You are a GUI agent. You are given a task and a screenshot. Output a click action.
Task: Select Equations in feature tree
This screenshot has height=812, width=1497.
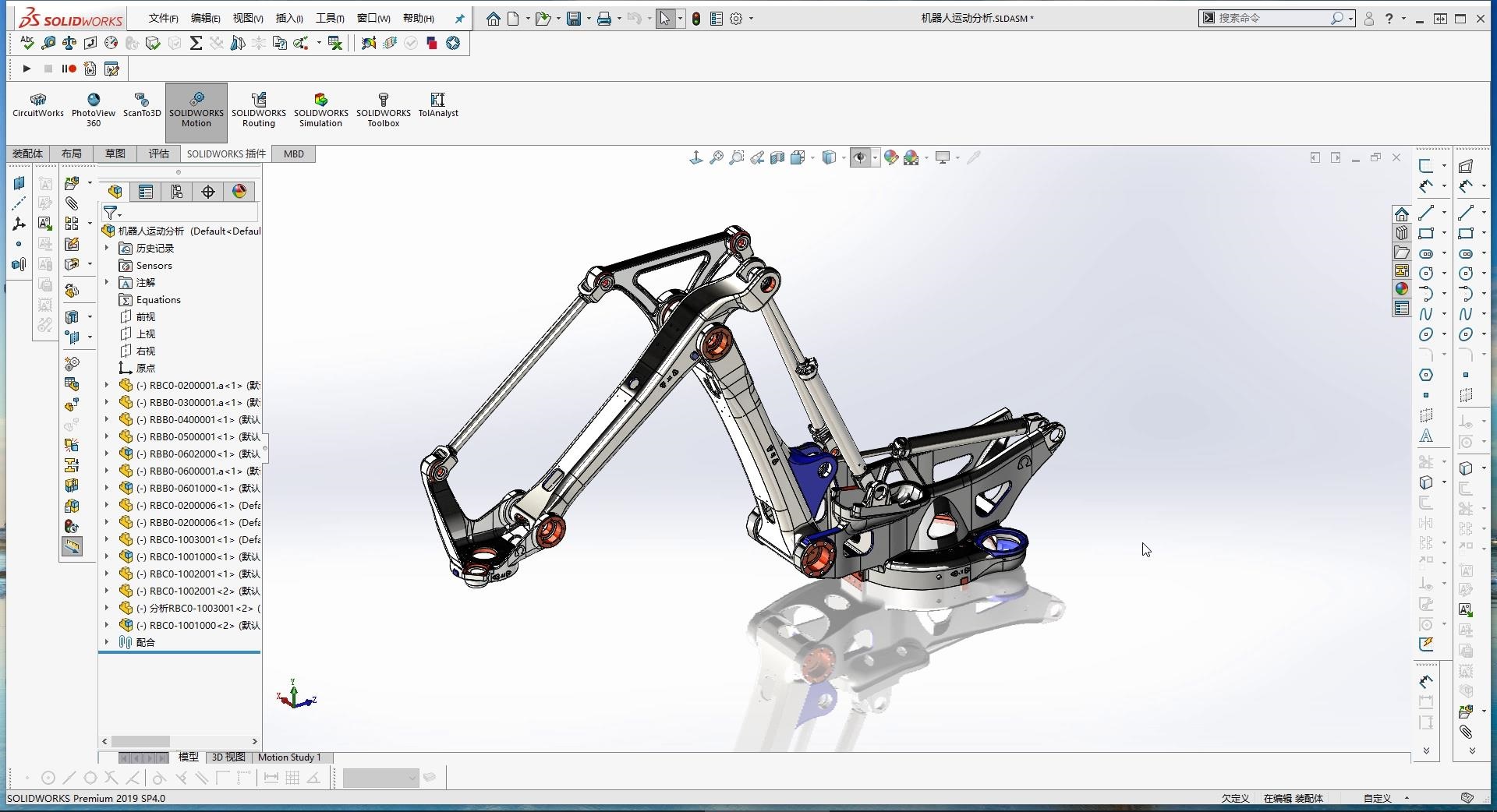158,300
